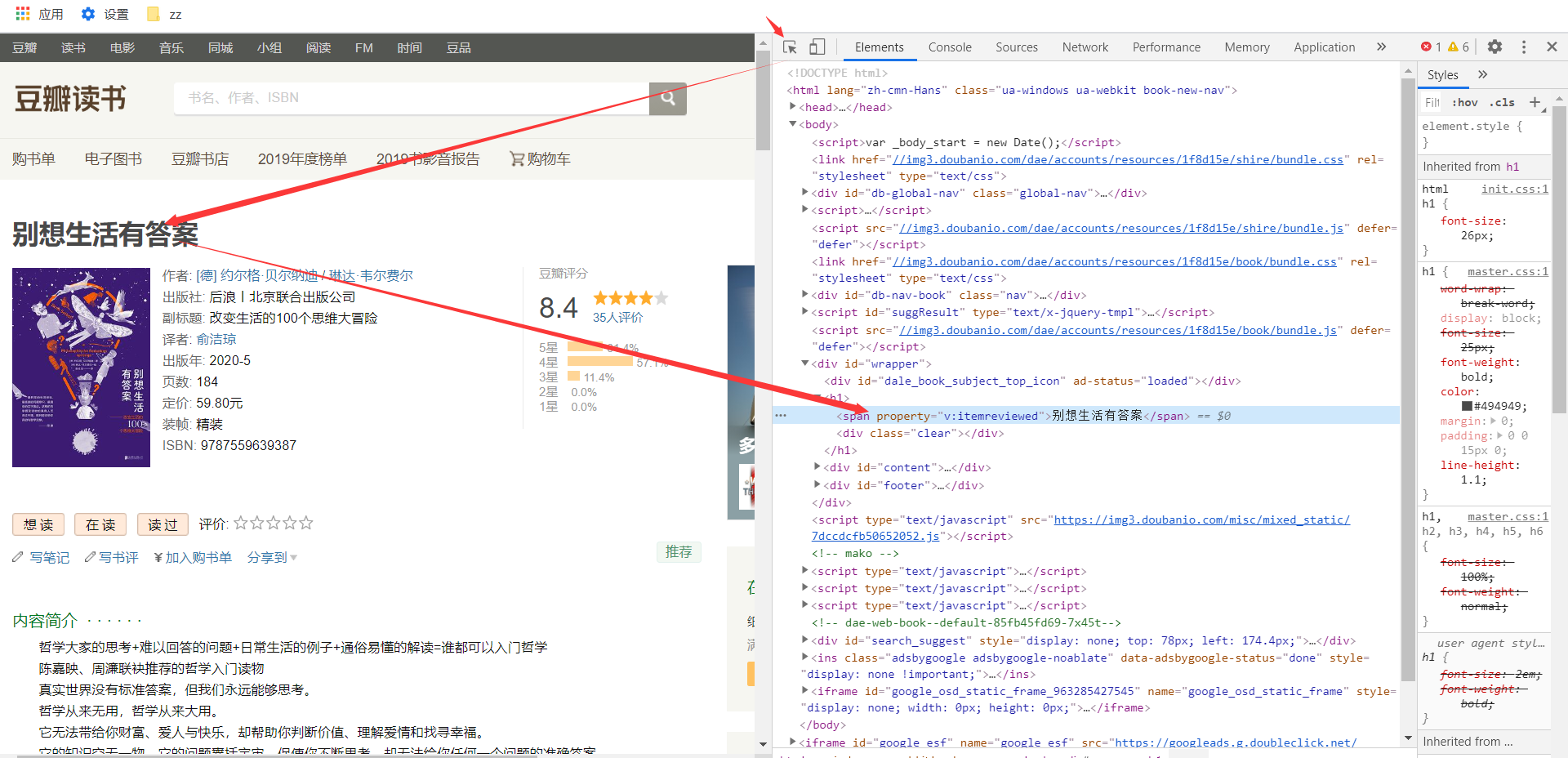Click the green 推荐 button

tap(679, 552)
